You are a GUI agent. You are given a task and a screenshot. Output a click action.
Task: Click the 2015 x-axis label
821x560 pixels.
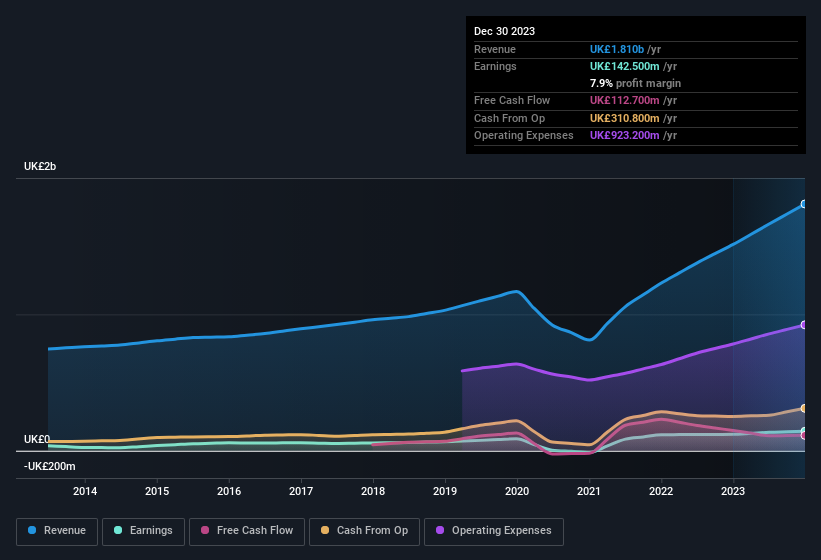pyautogui.click(x=157, y=491)
